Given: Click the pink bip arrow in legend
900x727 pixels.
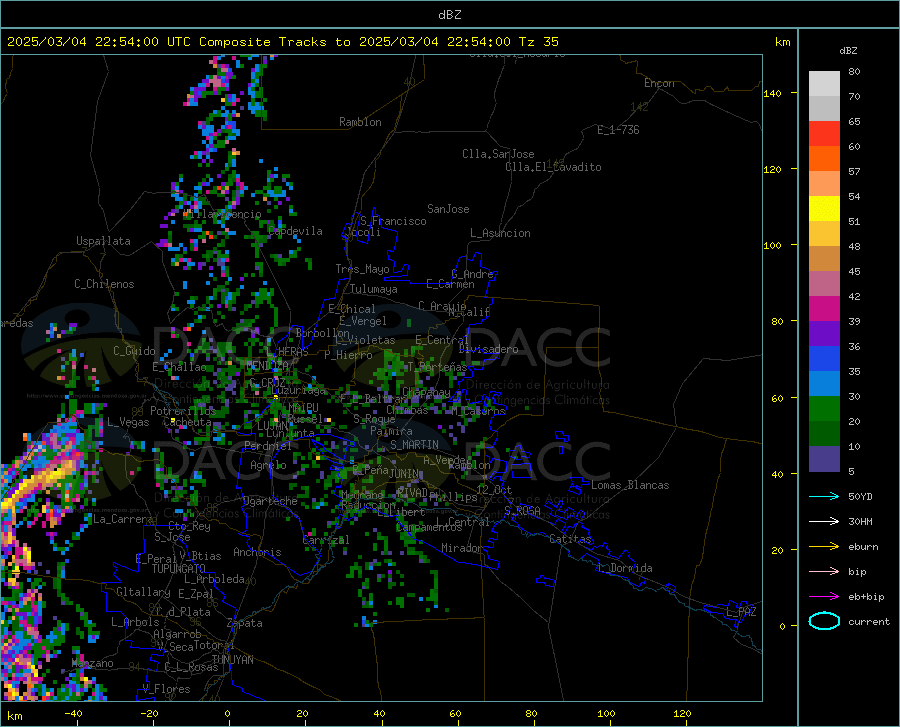Looking at the screenshot, I should coord(824,572).
